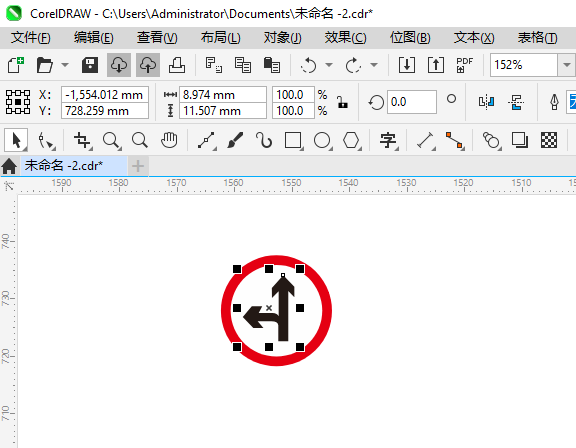
Task: Click the Copy icon
Action: (x=243, y=65)
